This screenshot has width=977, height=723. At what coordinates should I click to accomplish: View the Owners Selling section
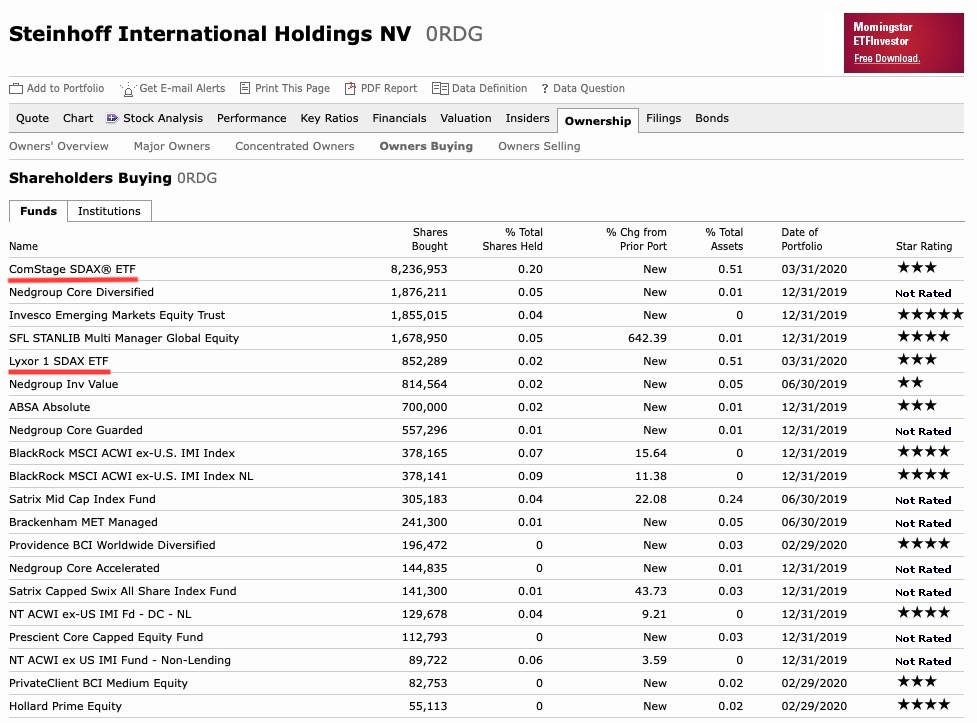(538, 146)
